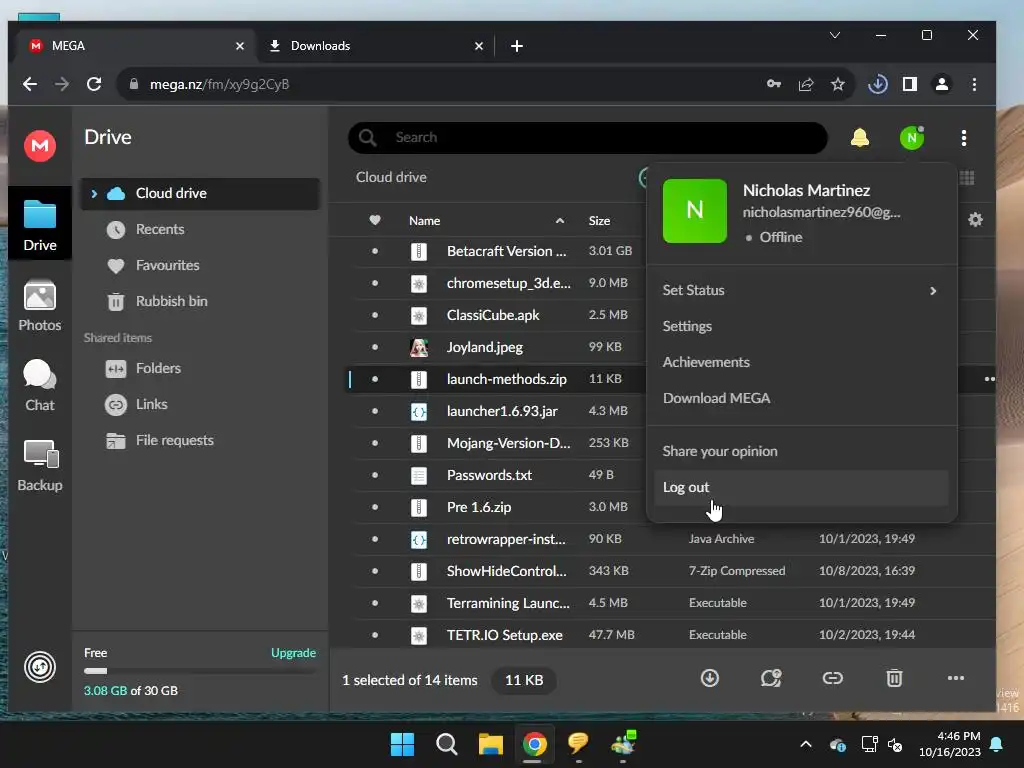Open a new browser tab
This screenshot has width=1024, height=768.
tap(517, 46)
